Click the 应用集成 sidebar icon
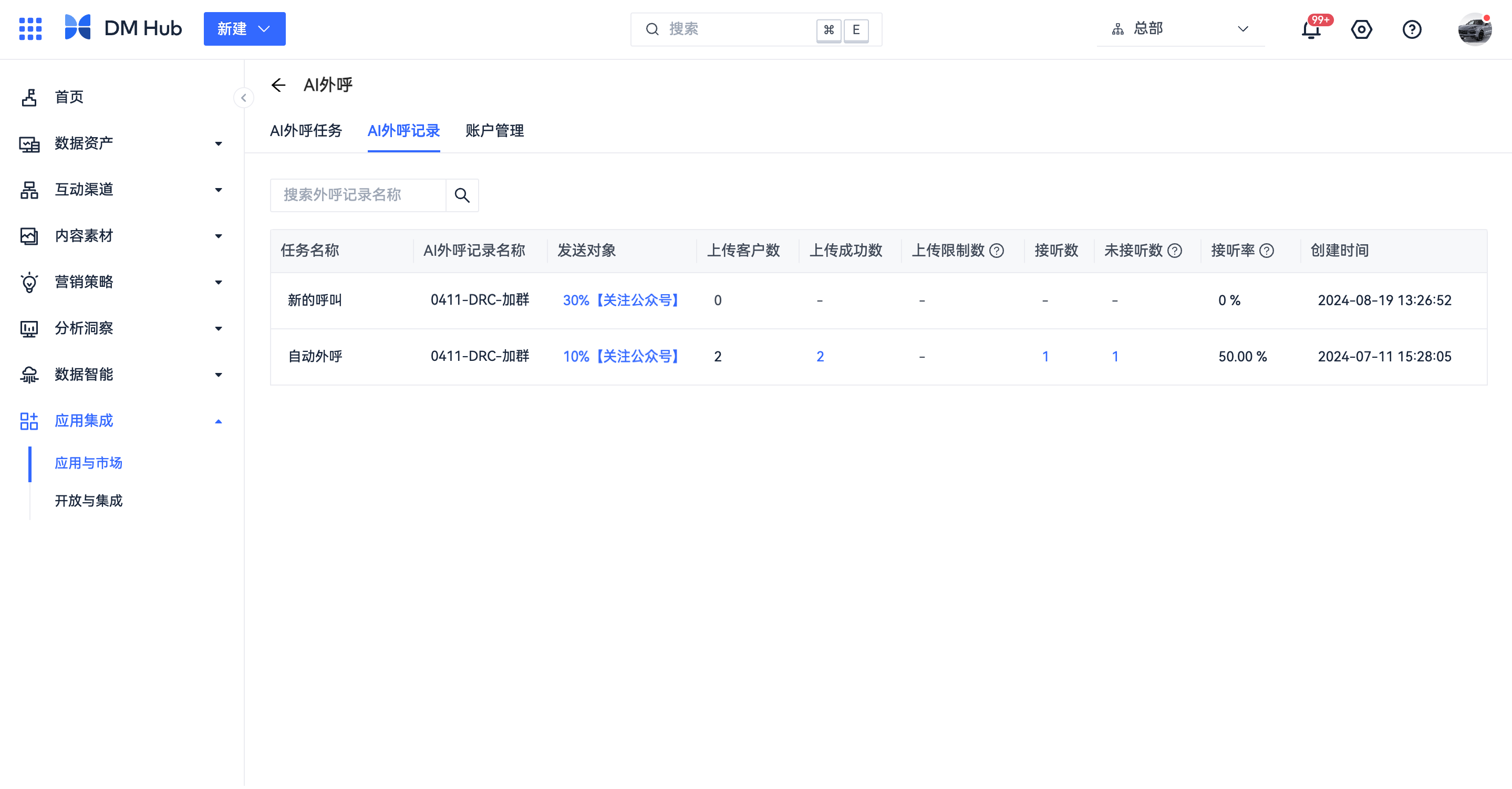Screen dimensions: 1512x789 click(x=29, y=421)
